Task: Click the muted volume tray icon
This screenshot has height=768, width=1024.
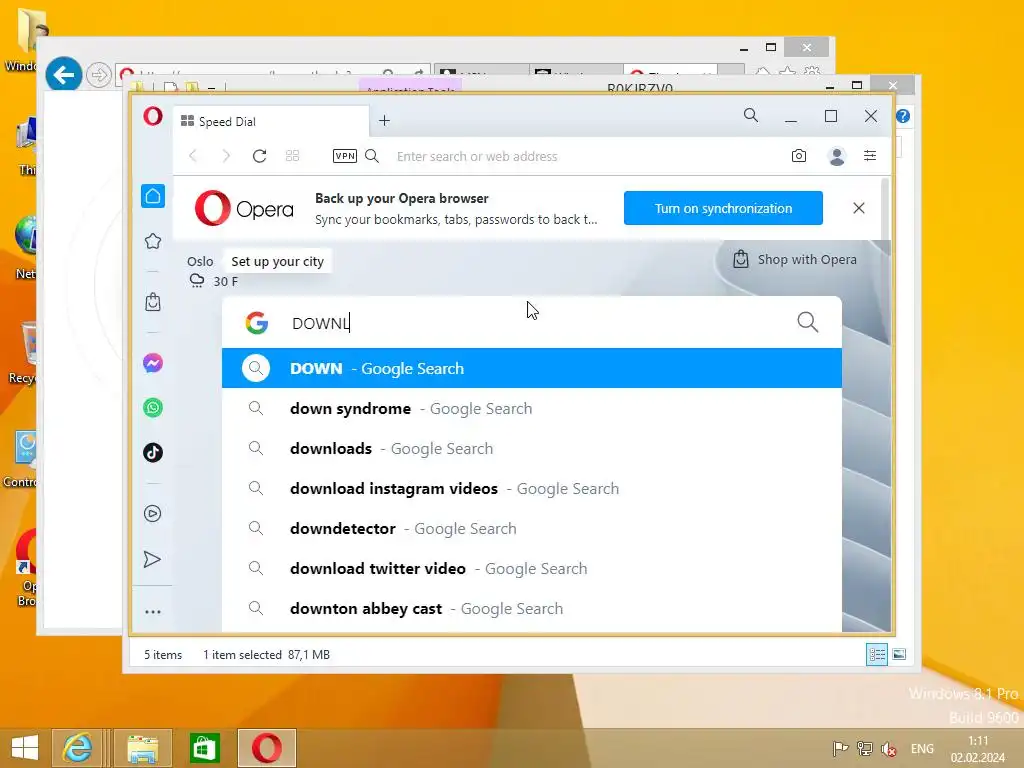Action: coord(889,749)
